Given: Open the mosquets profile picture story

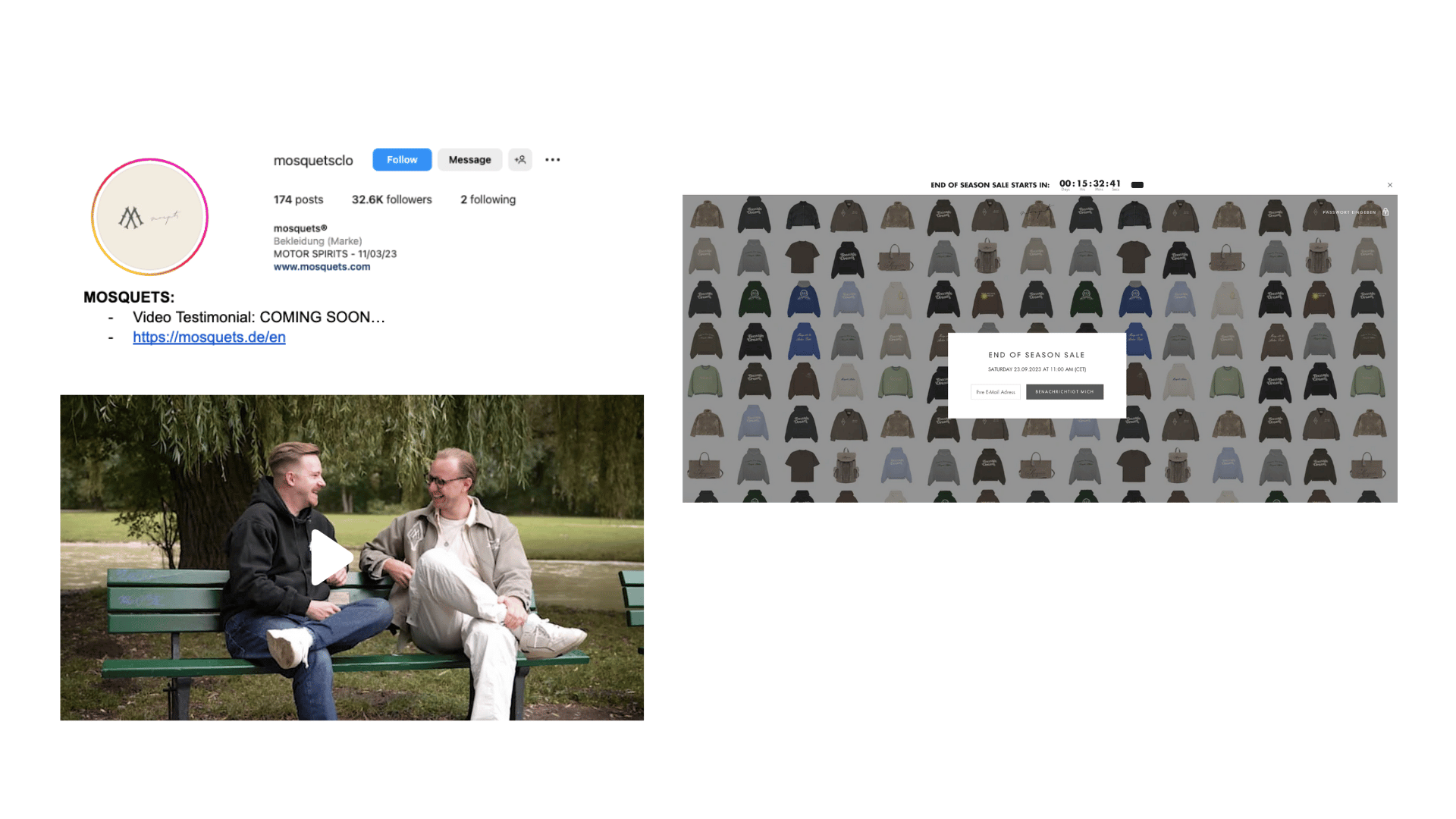Looking at the screenshot, I should click(150, 217).
